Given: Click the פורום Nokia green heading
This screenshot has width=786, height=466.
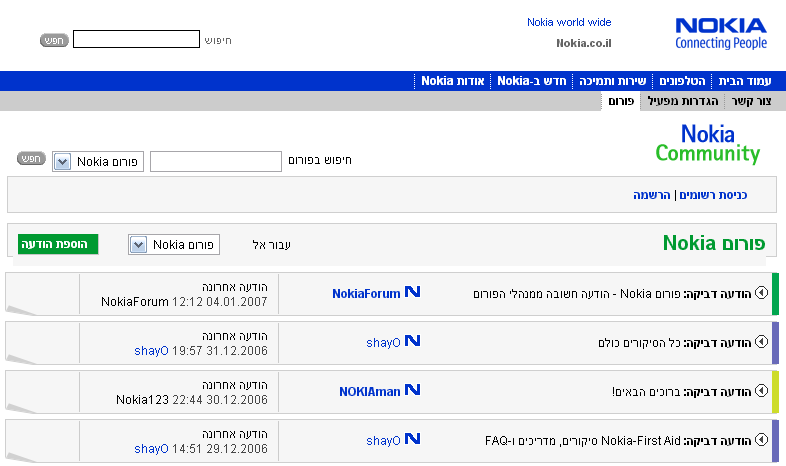Looking at the screenshot, I should point(714,243).
